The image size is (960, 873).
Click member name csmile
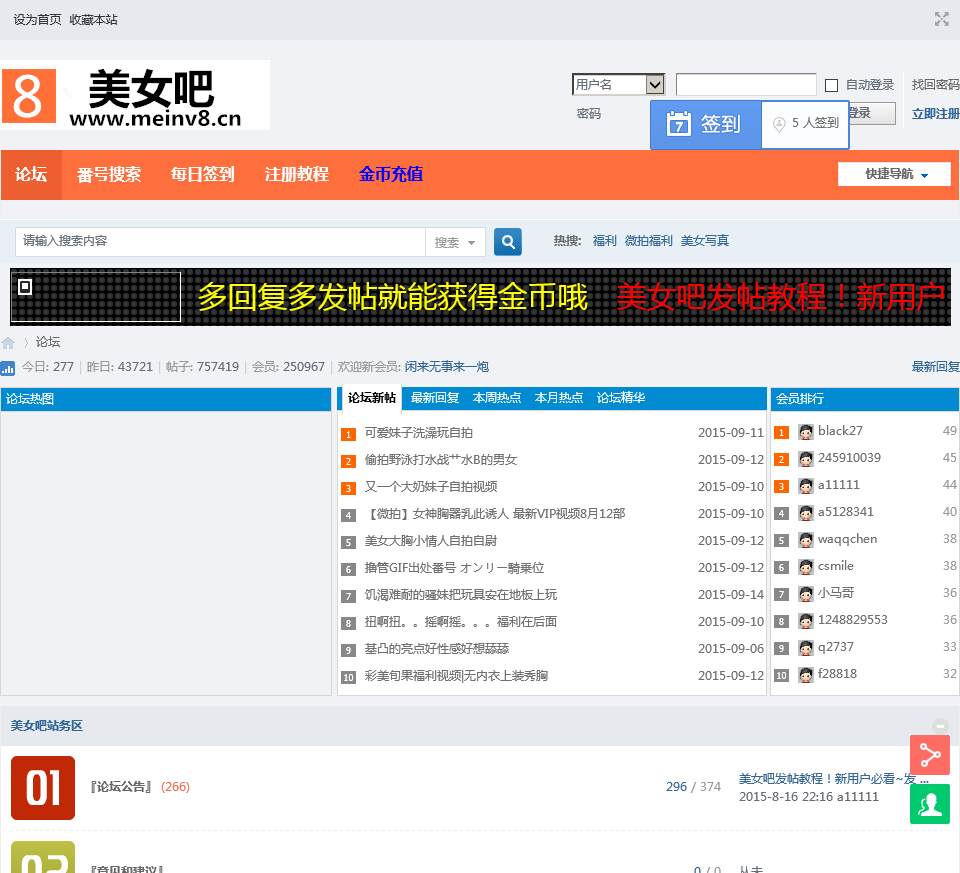tap(836, 566)
